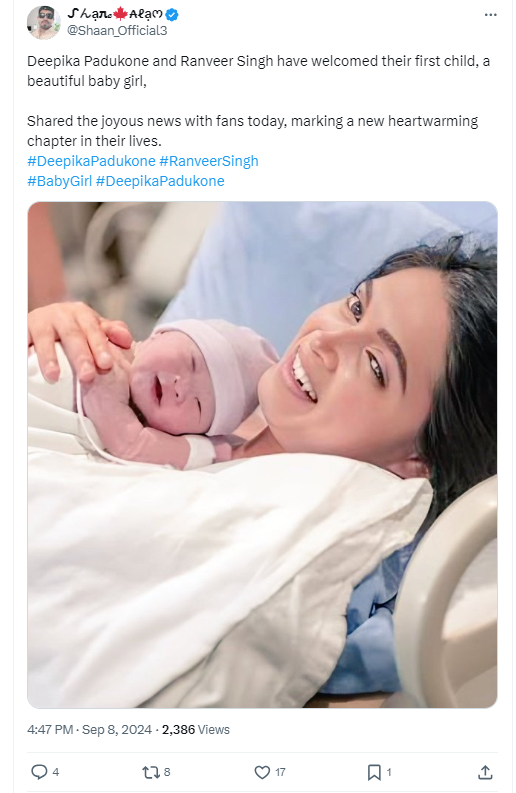
Task: Open the #RanveerSingh hashtag
Action: (x=209, y=161)
